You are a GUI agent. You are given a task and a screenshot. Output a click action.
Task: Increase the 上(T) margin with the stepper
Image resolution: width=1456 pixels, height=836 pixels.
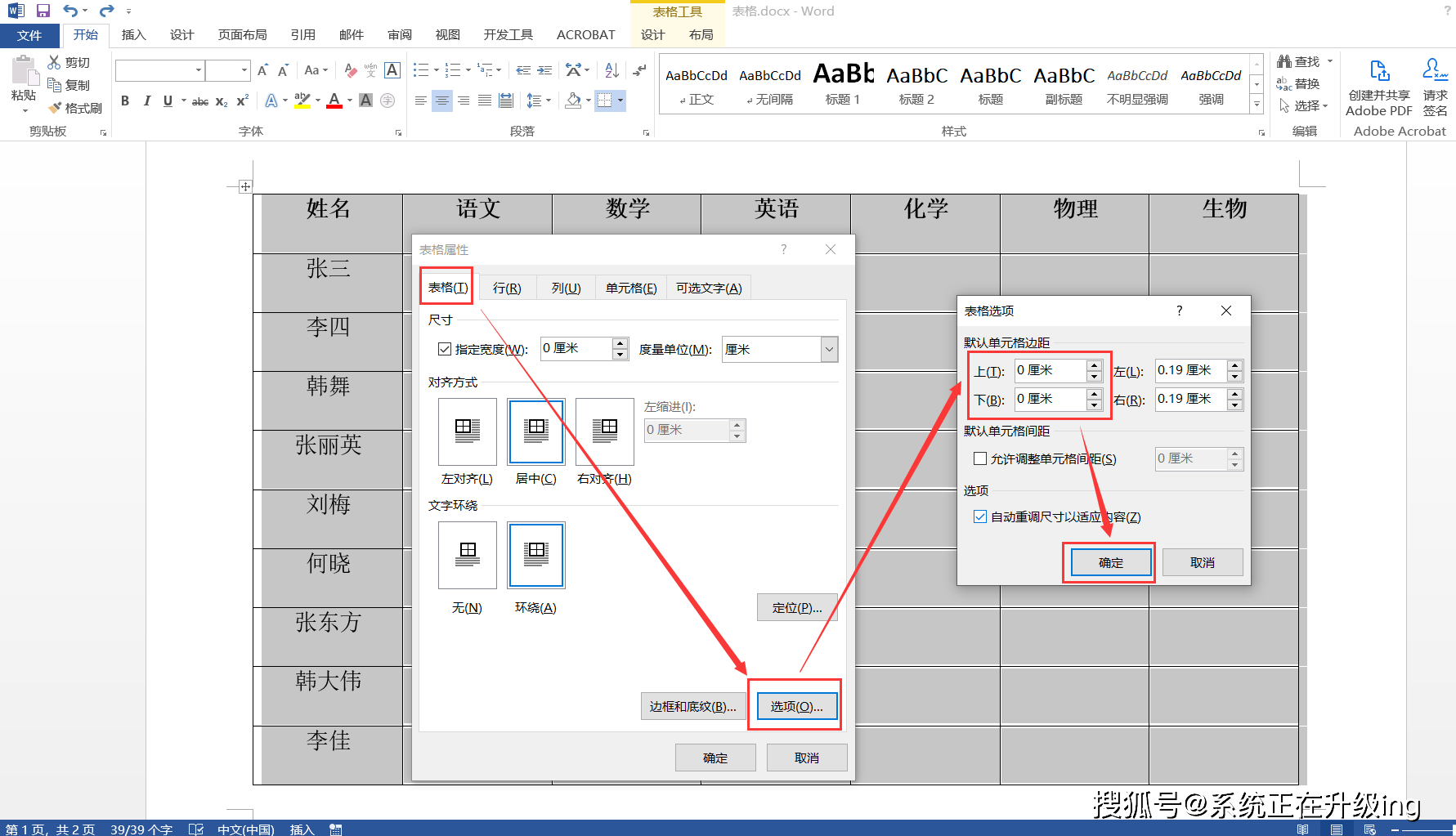[1094, 365]
